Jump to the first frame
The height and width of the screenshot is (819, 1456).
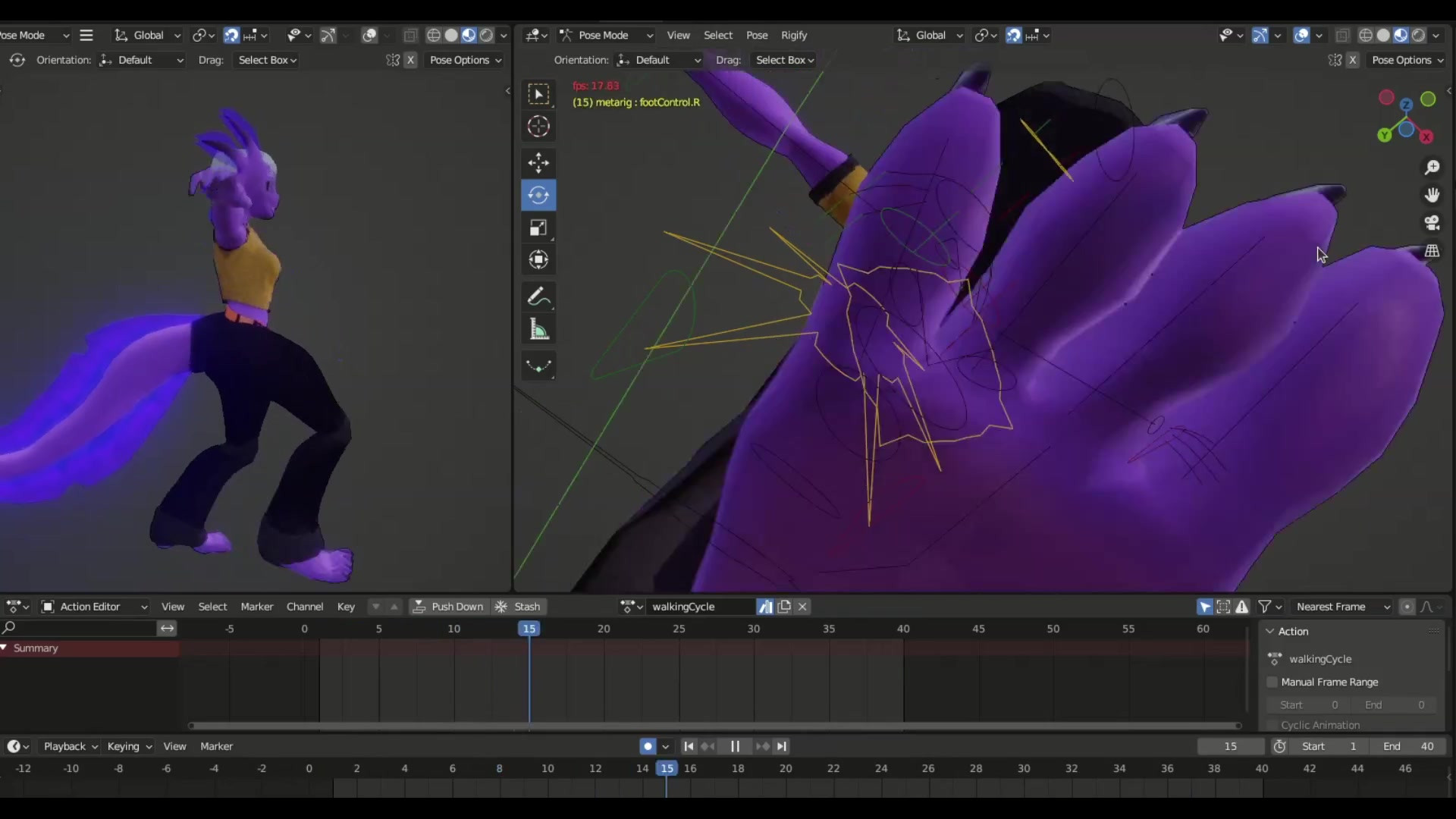pyautogui.click(x=689, y=746)
